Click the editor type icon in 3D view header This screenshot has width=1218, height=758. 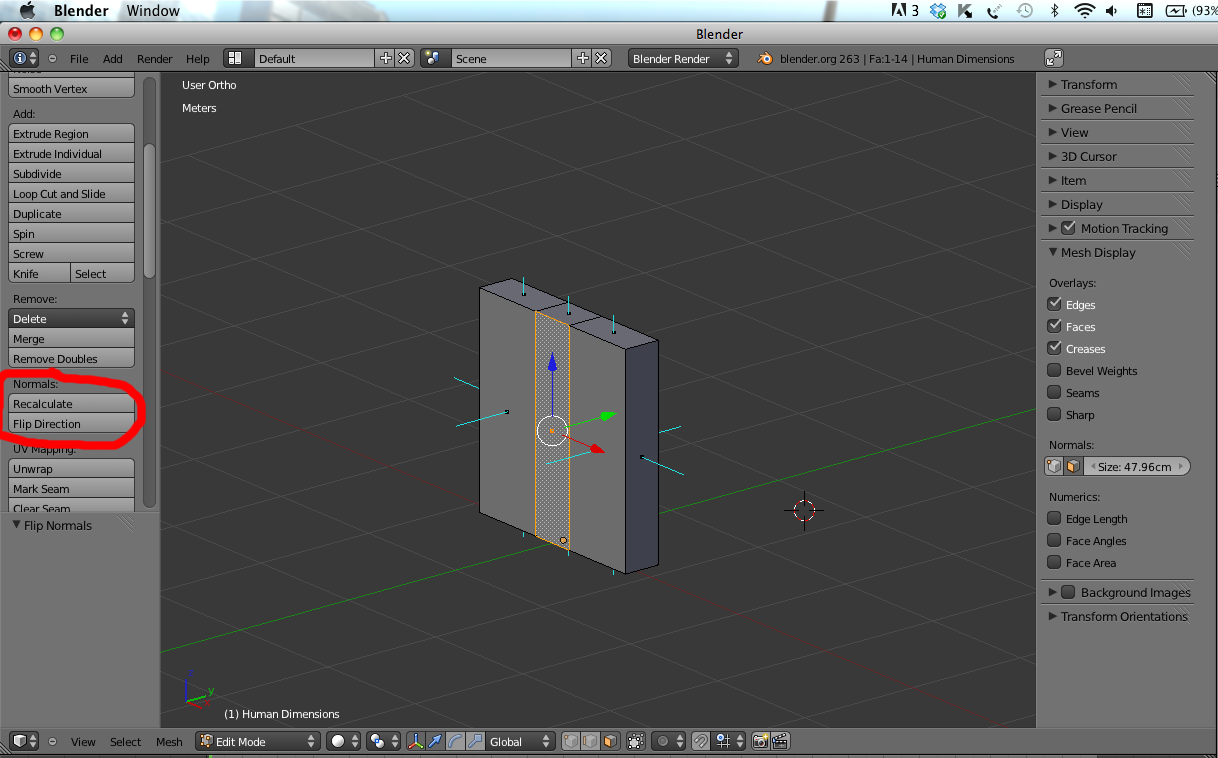coord(24,741)
